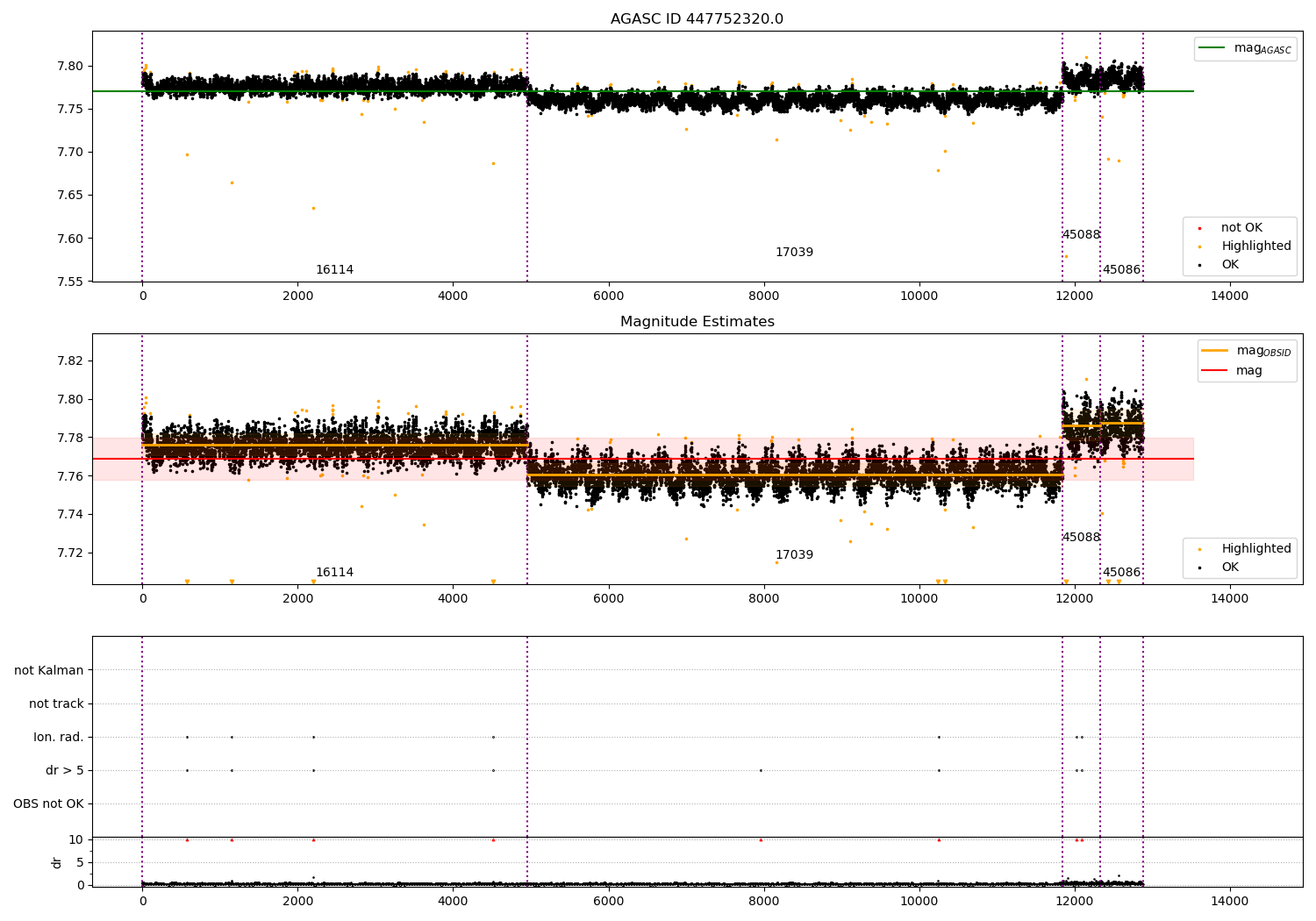Click the 14000 x-axis tick in bottom plot
This screenshot has width=1316, height=921.
click(1229, 902)
